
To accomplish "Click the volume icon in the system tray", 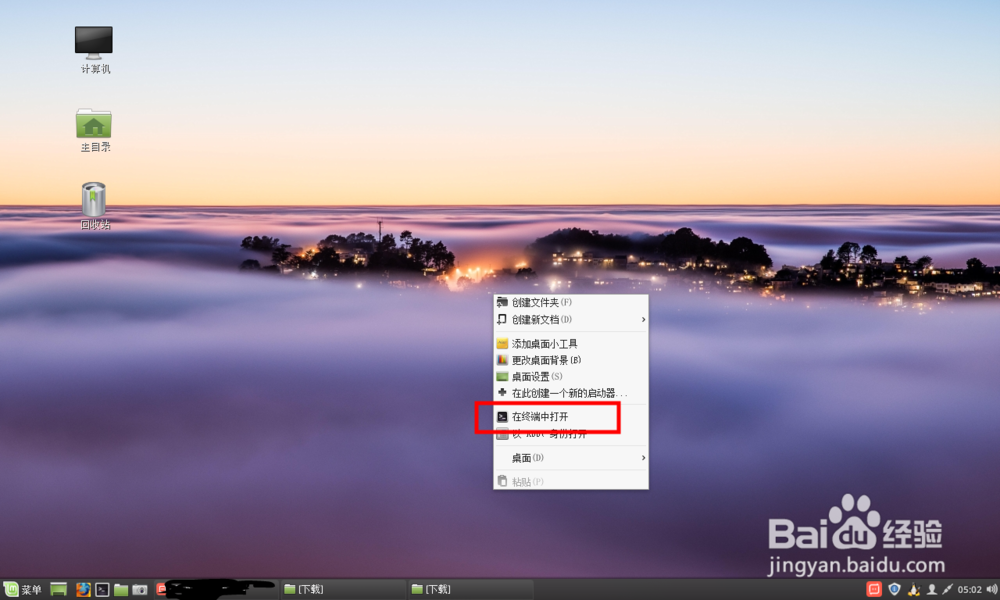I will pos(992,589).
